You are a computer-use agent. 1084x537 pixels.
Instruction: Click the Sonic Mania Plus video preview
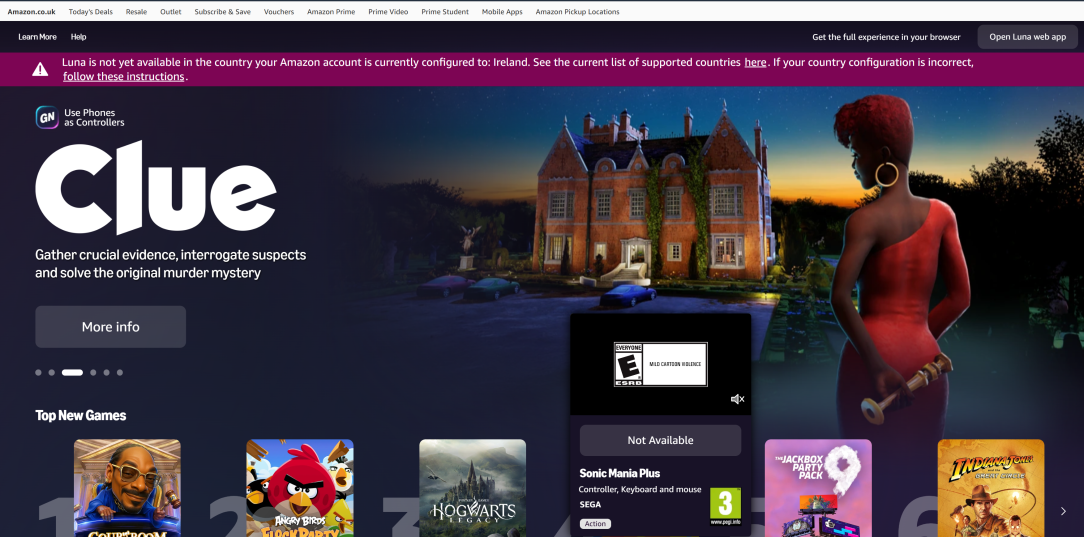[660, 364]
